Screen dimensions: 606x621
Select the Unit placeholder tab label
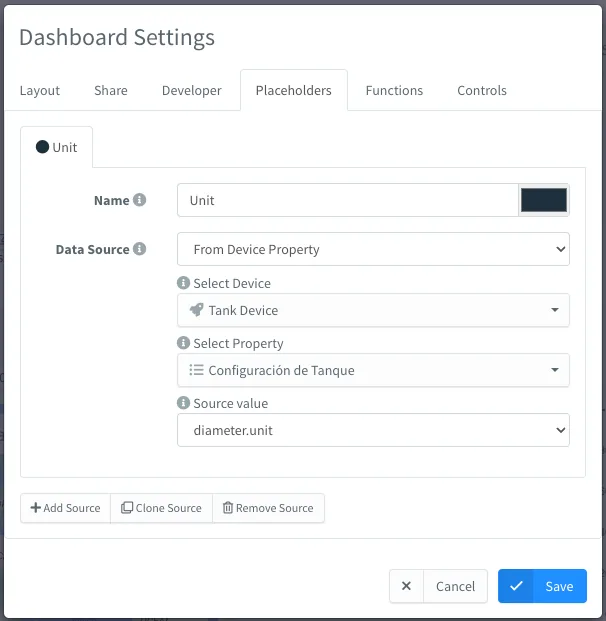65,147
